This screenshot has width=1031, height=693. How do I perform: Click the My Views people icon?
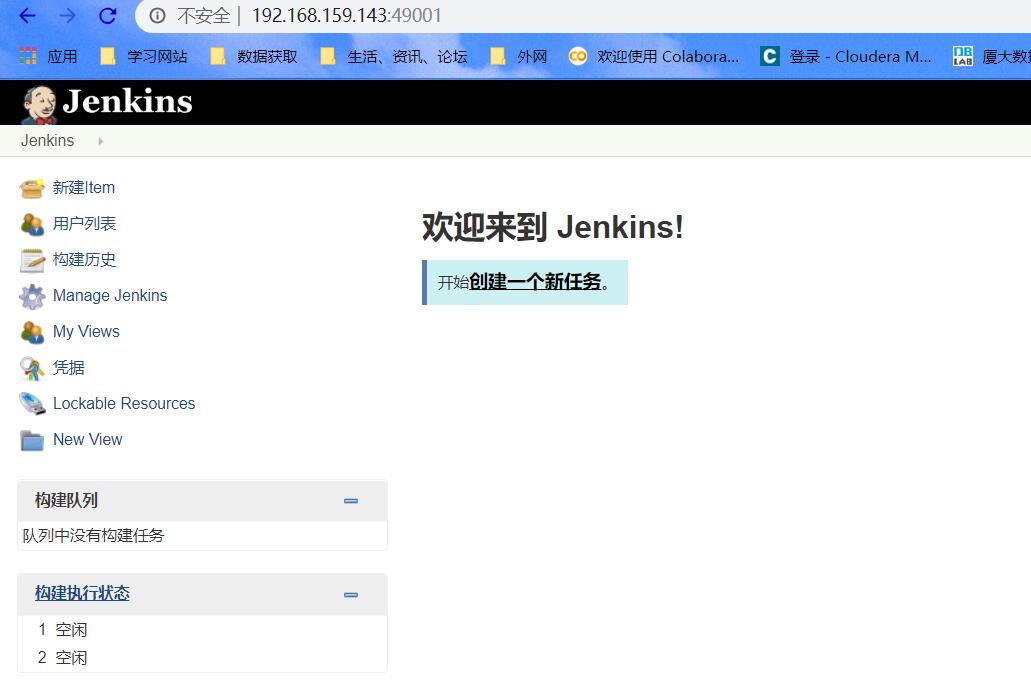pyautogui.click(x=32, y=332)
